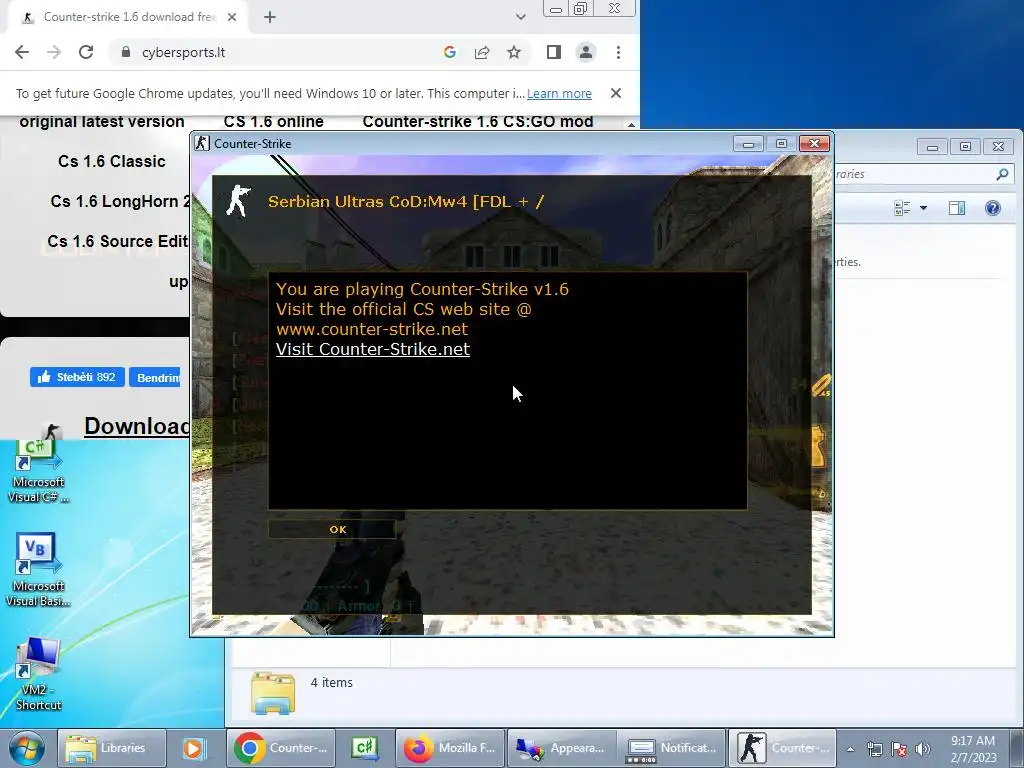Click the scroll up arrow on the webpage

coord(631,123)
